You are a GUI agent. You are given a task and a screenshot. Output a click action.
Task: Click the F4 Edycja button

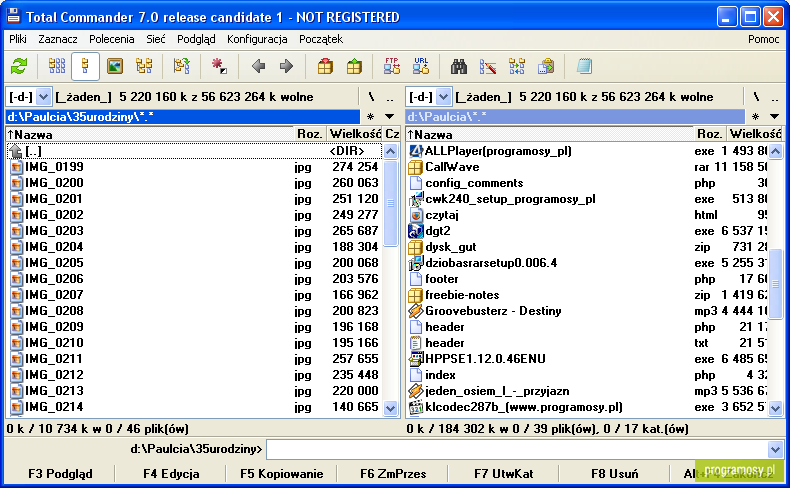pos(171,474)
